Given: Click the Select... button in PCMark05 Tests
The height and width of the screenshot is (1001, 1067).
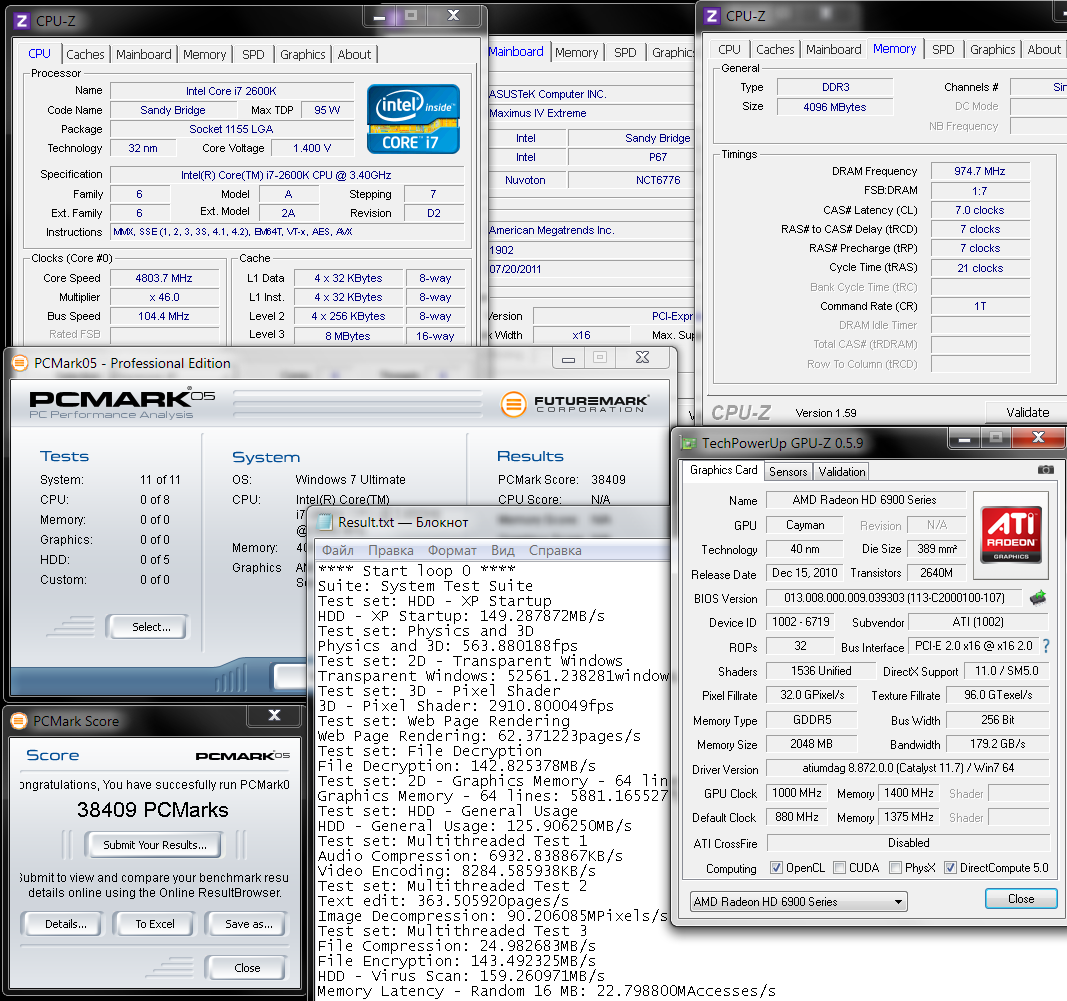Looking at the screenshot, I should 148,627.
